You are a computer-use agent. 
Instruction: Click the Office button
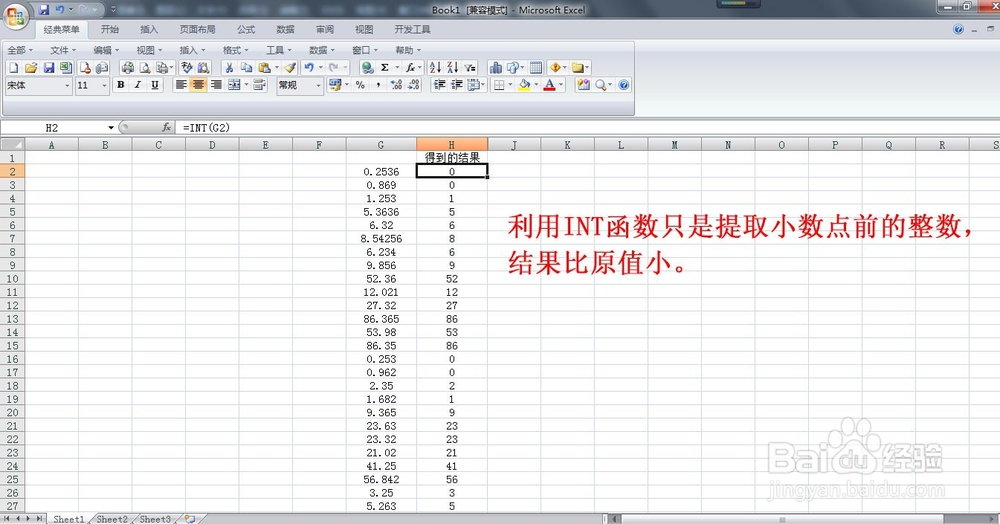pos(15,16)
